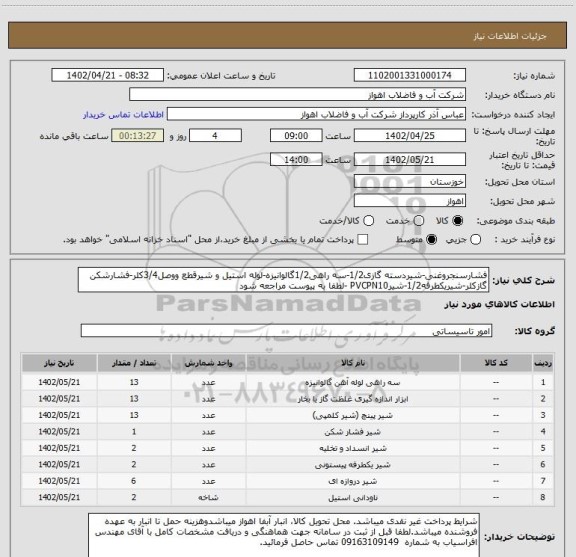Click the goods group field امور تاسیساتی

click(x=286, y=331)
